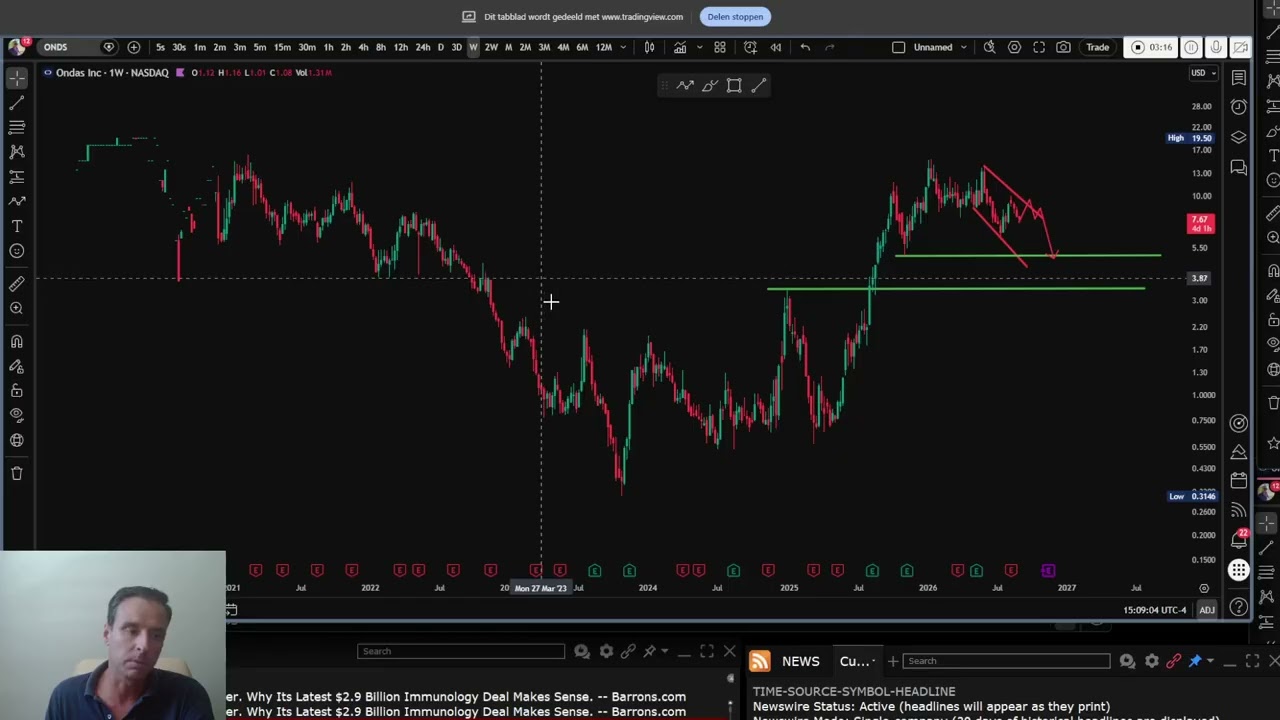Select the 2W timeframe
This screenshot has width=1280, height=720.
pyautogui.click(x=491, y=47)
